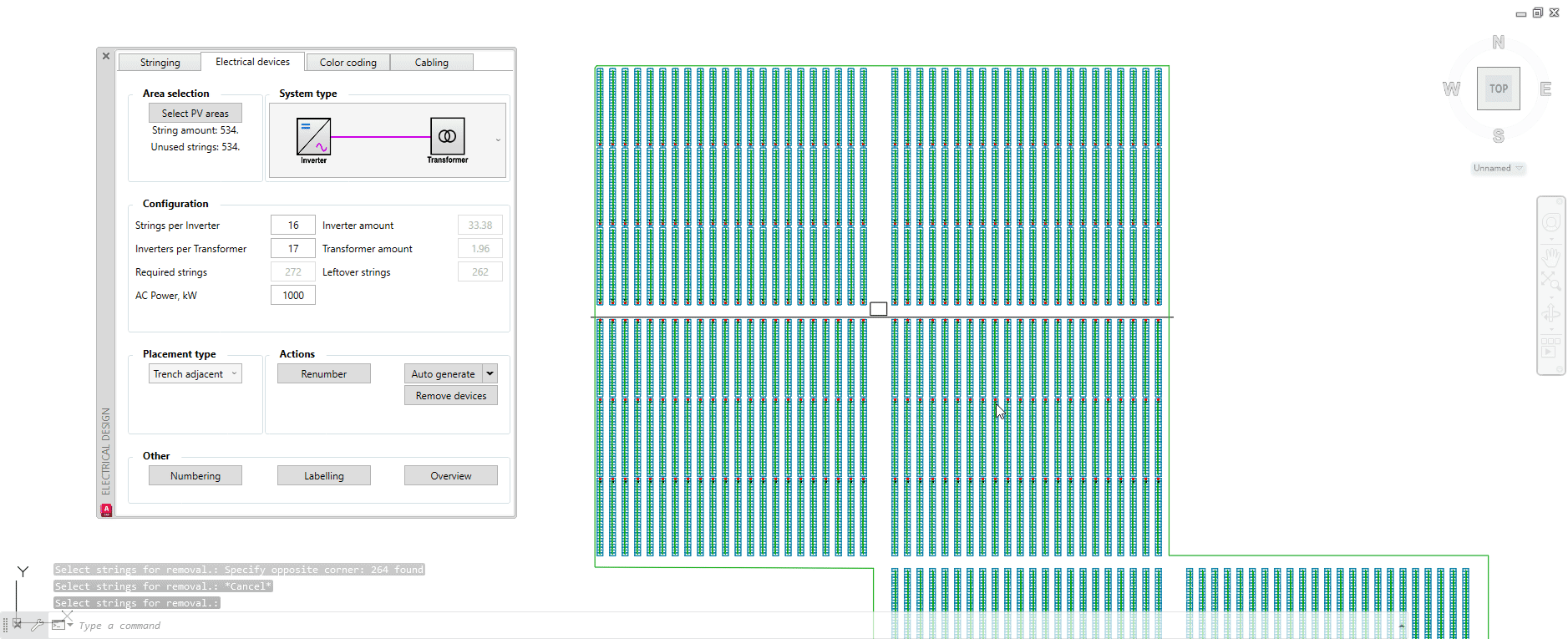Open the Color coding tab
Viewport: 1568px width, 639px height.
click(348, 63)
